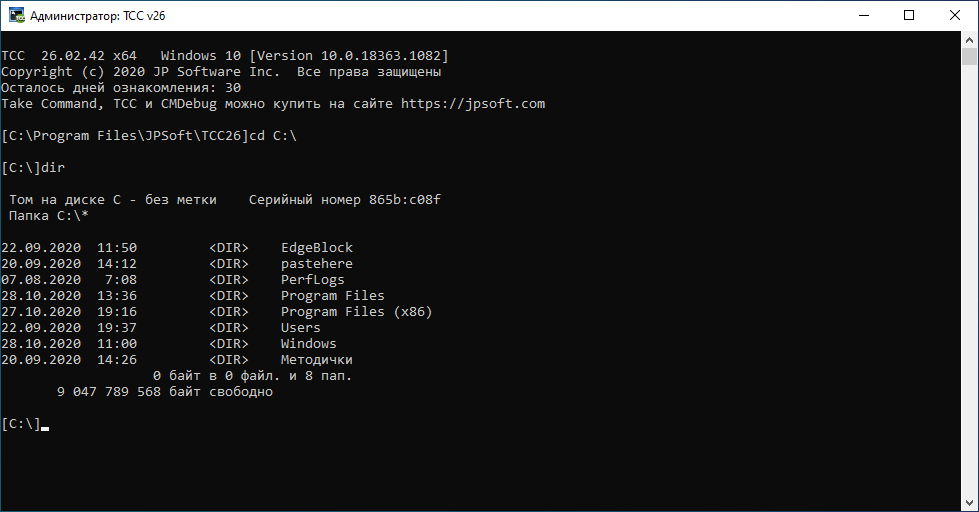Click the Методички folder name
Viewport: 979px width, 512px height.
(x=316, y=360)
